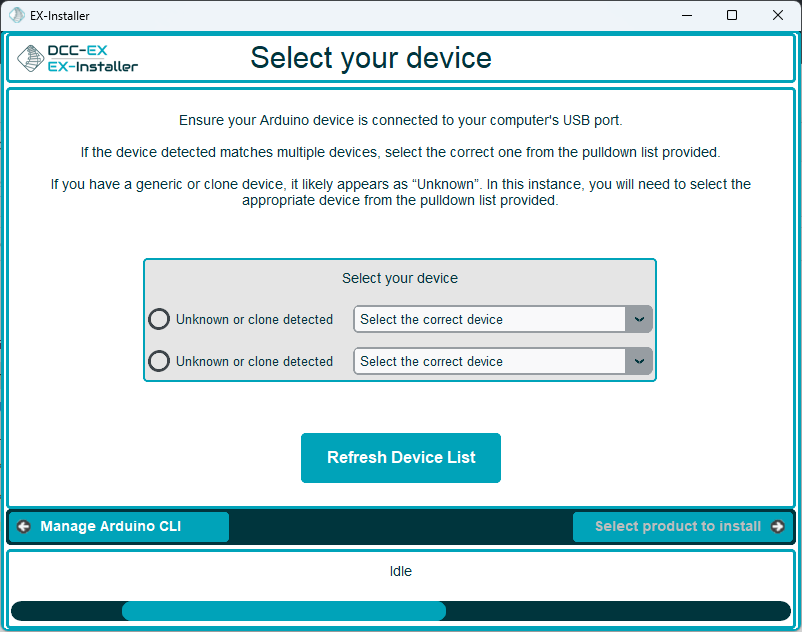802x632 pixels.
Task: Select the first Unknown or clone detected radio button
Action: [158, 319]
